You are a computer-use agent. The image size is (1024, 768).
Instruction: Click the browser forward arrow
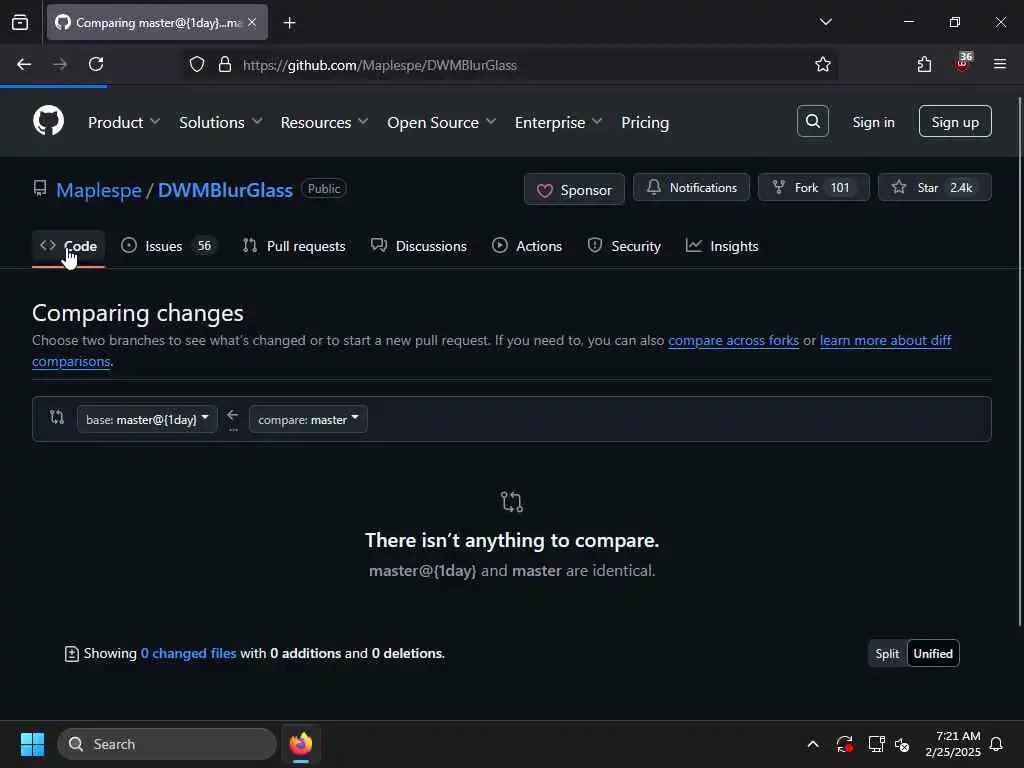(x=60, y=64)
